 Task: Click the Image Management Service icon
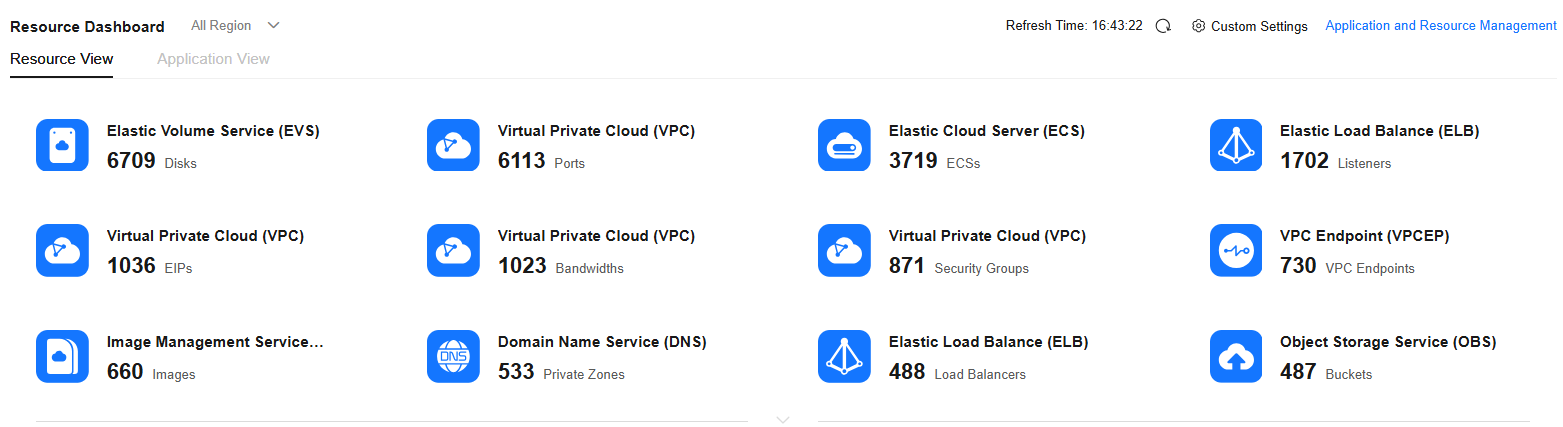(x=62, y=356)
